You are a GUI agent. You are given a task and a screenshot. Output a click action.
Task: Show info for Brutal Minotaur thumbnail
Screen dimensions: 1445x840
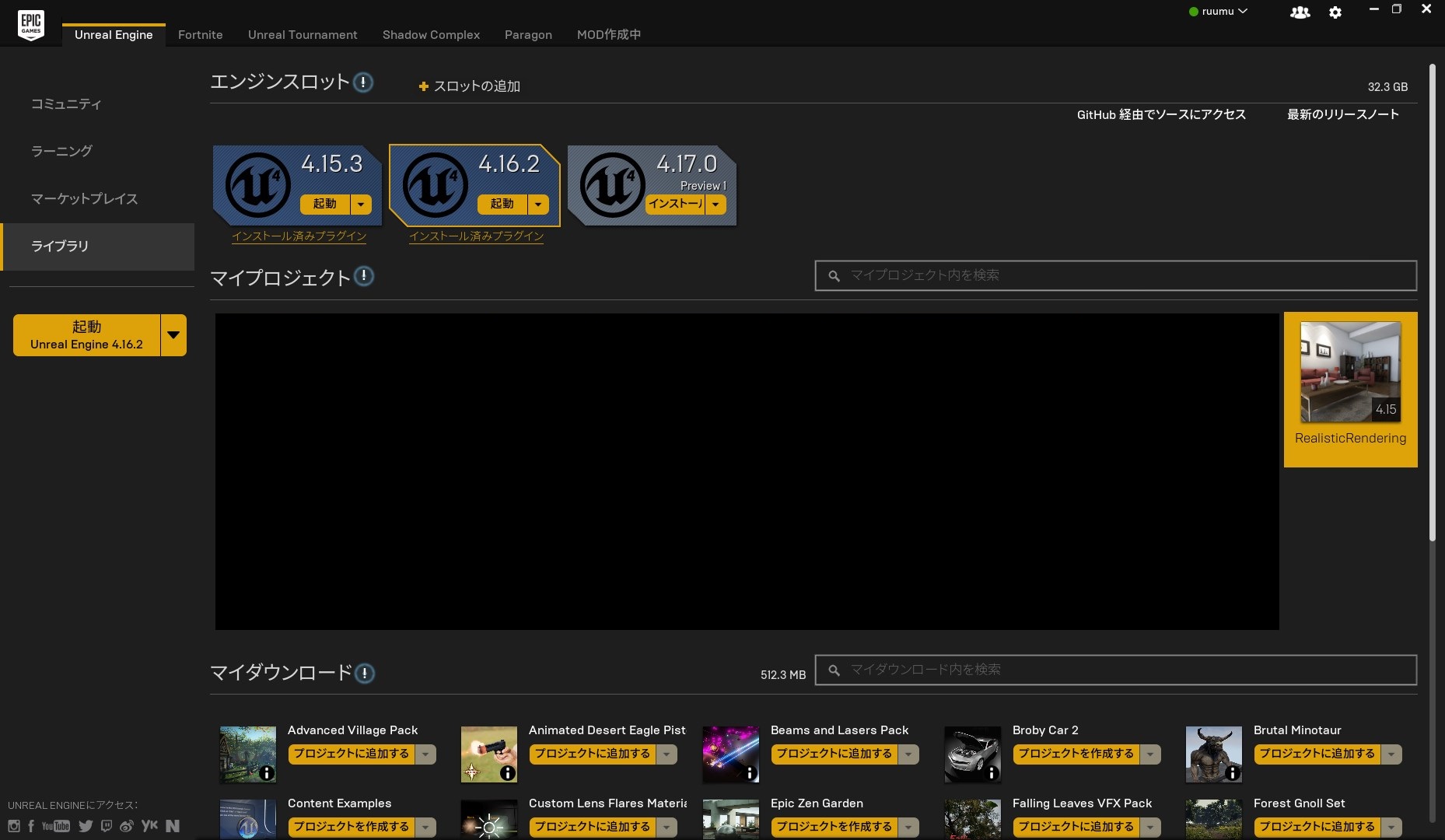point(1233,773)
